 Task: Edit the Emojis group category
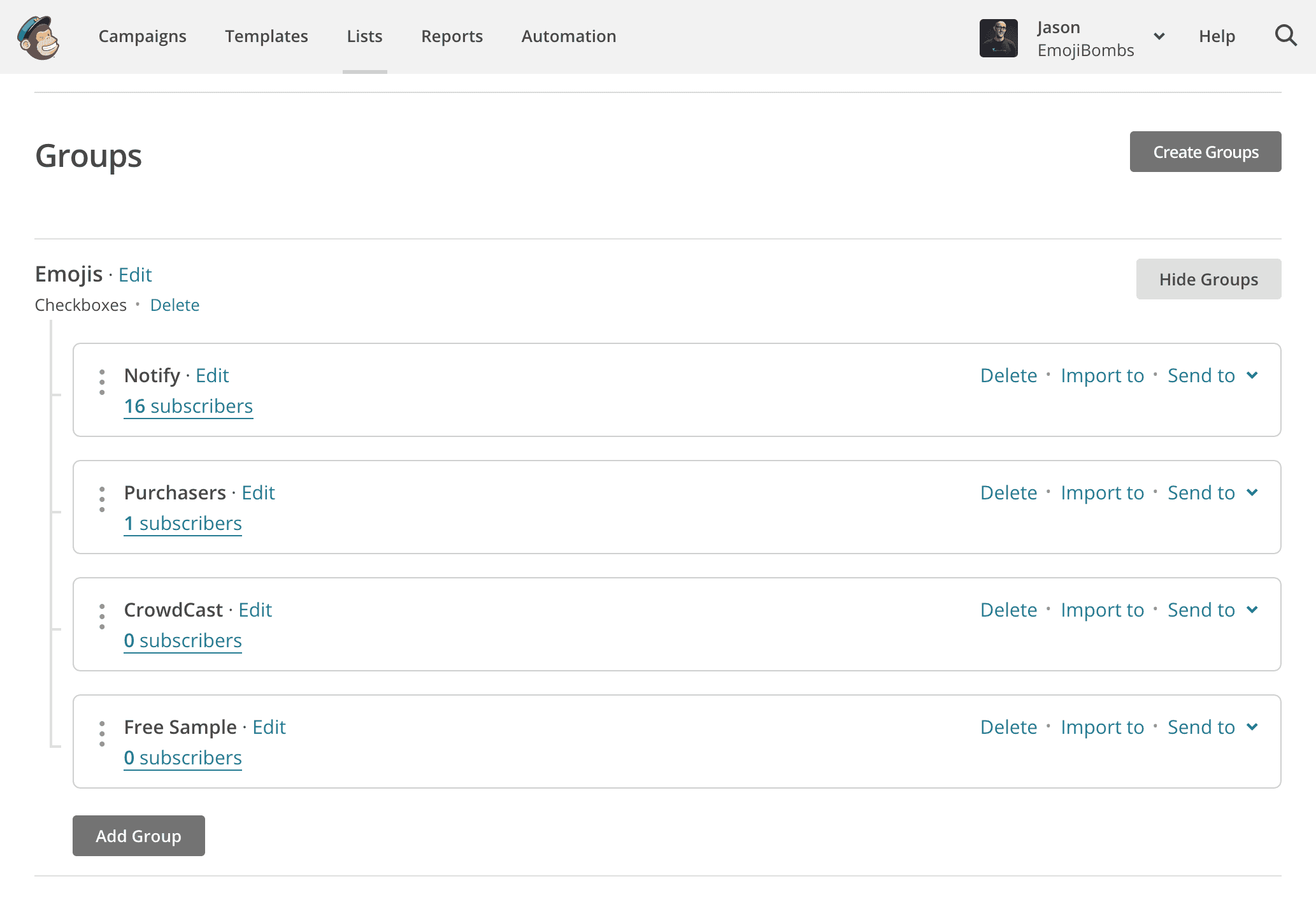[x=135, y=274]
